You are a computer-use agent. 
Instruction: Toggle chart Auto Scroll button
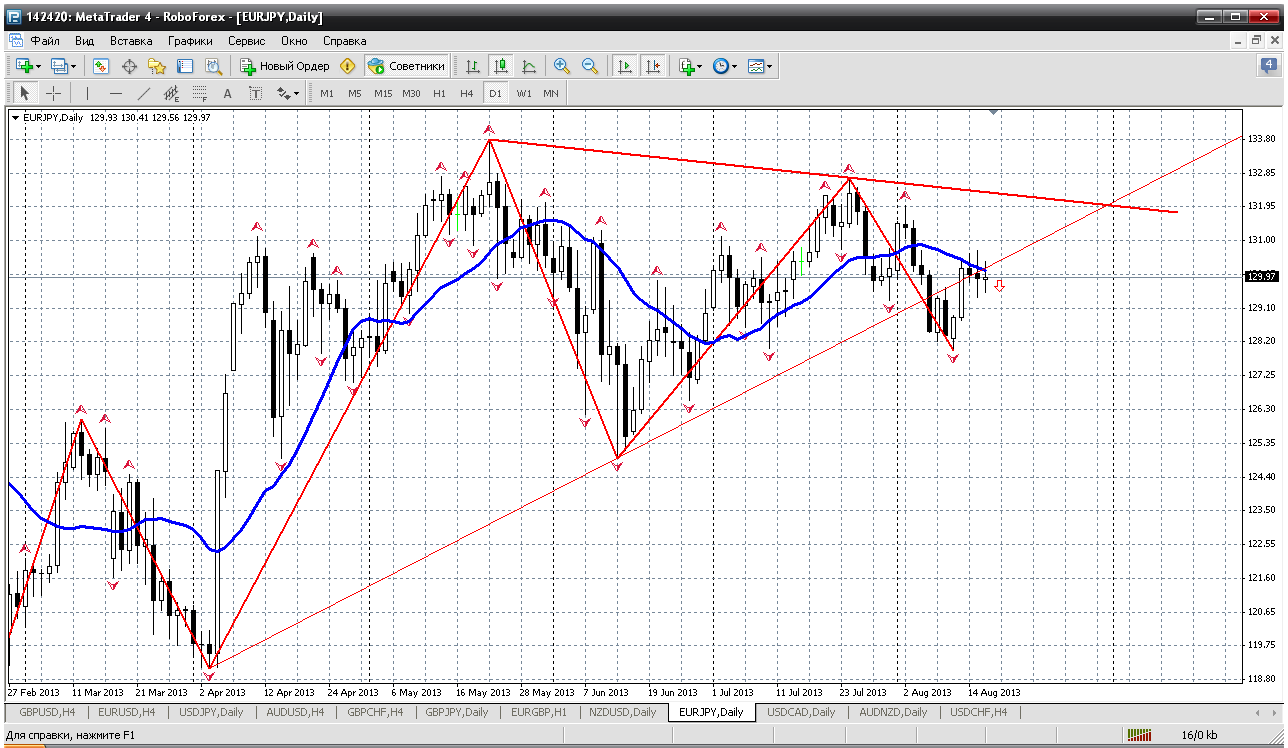coord(625,66)
